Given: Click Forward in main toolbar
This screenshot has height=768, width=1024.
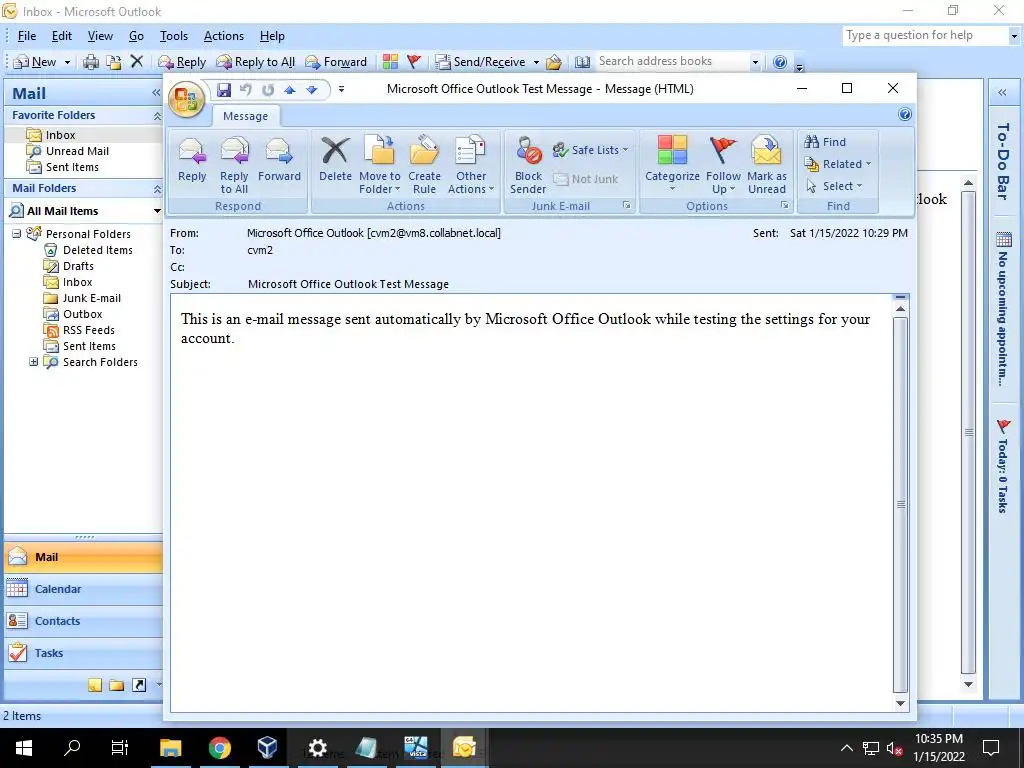Looking at the screenshot, I should tap(336, 62).
